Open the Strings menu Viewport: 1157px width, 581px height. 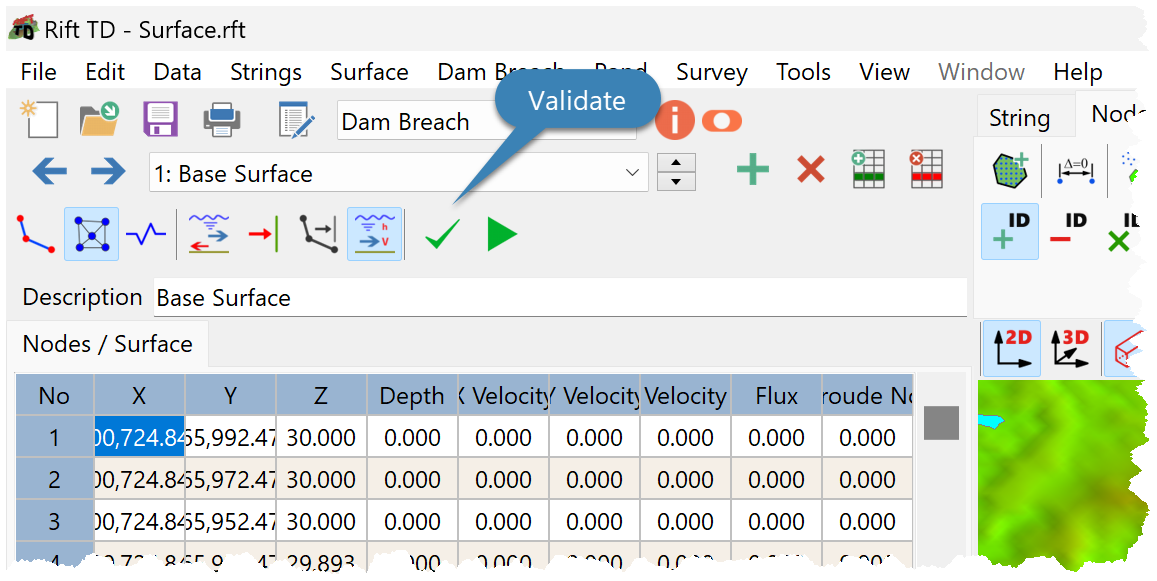tap(266, 72)
